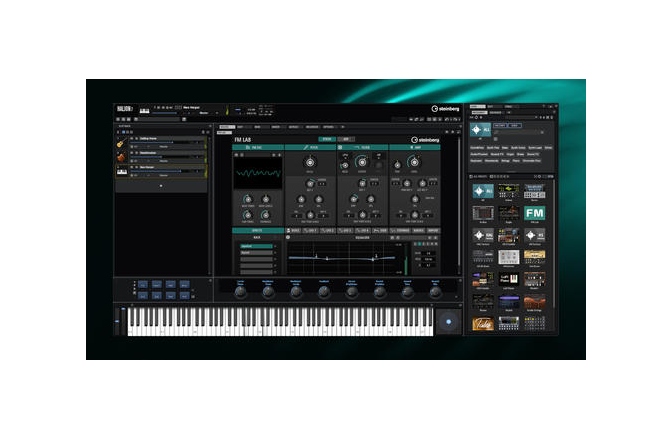Click the violin icon in the slot rack

[122, 157]
